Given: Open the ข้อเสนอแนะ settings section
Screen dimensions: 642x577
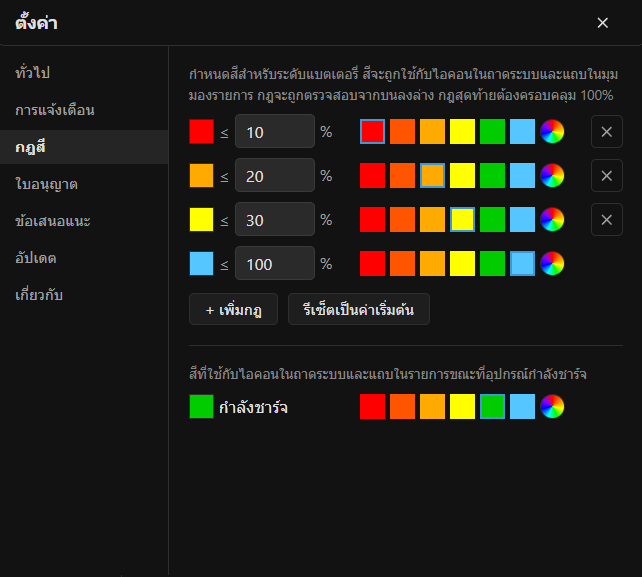Looking at the screenshot, I should click(x=84, y=221).
